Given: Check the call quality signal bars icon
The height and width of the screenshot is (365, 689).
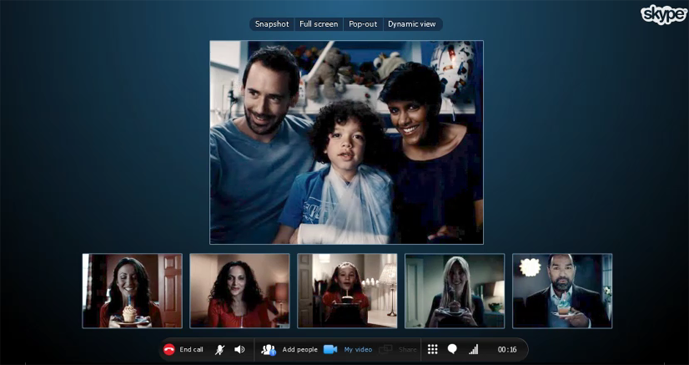Looking at the screenshot, I should 473,349.
